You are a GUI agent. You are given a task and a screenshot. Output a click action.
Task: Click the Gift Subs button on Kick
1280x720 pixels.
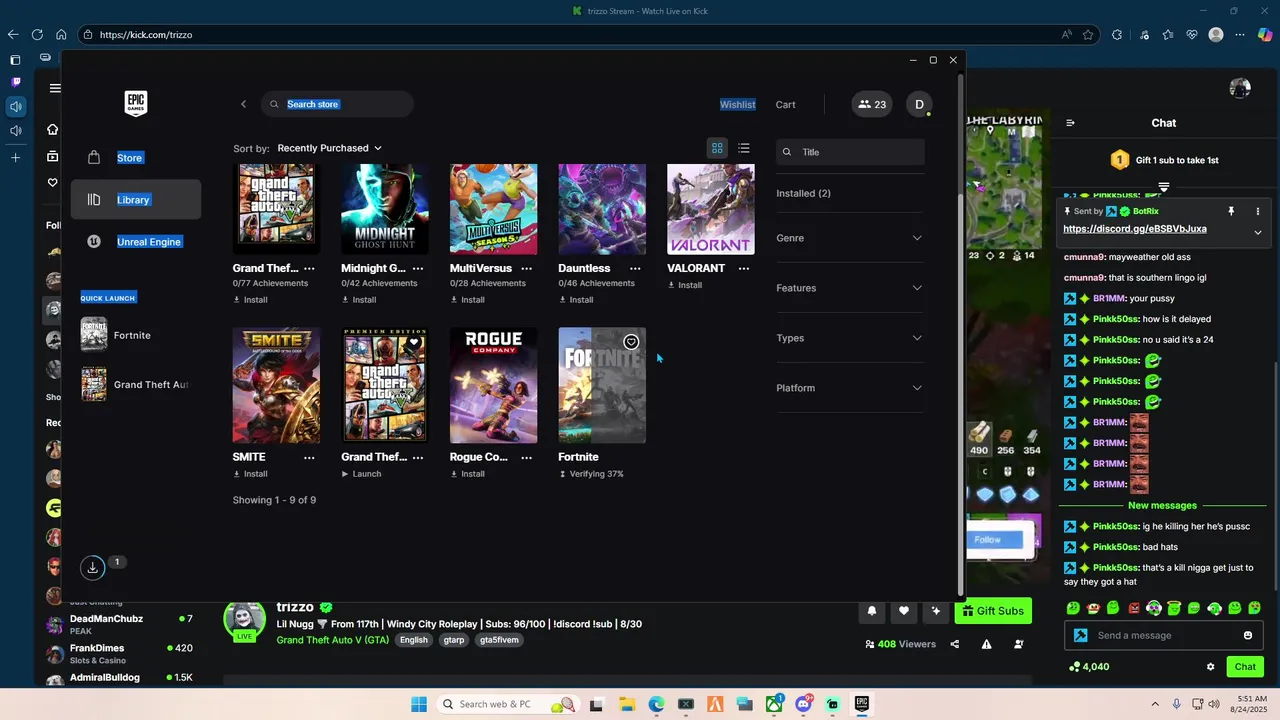[x=993, y=611]
